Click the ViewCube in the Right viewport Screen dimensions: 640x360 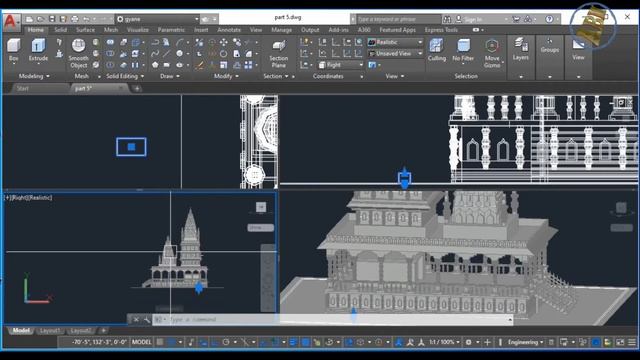[x=261, y=207]
